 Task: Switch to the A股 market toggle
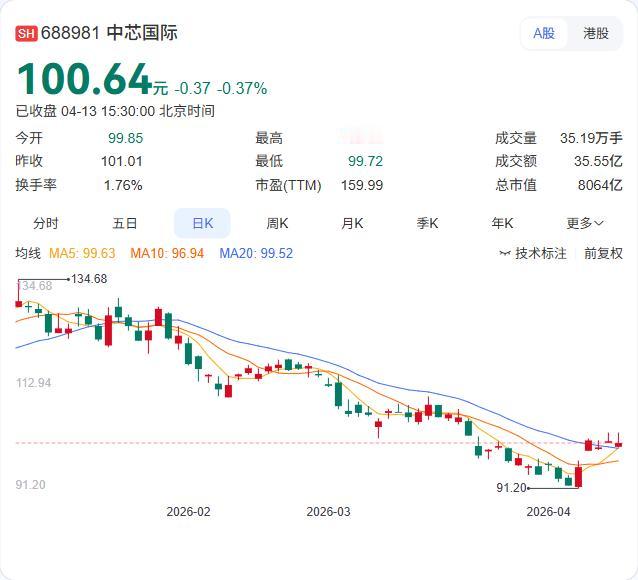pos(544,33)
